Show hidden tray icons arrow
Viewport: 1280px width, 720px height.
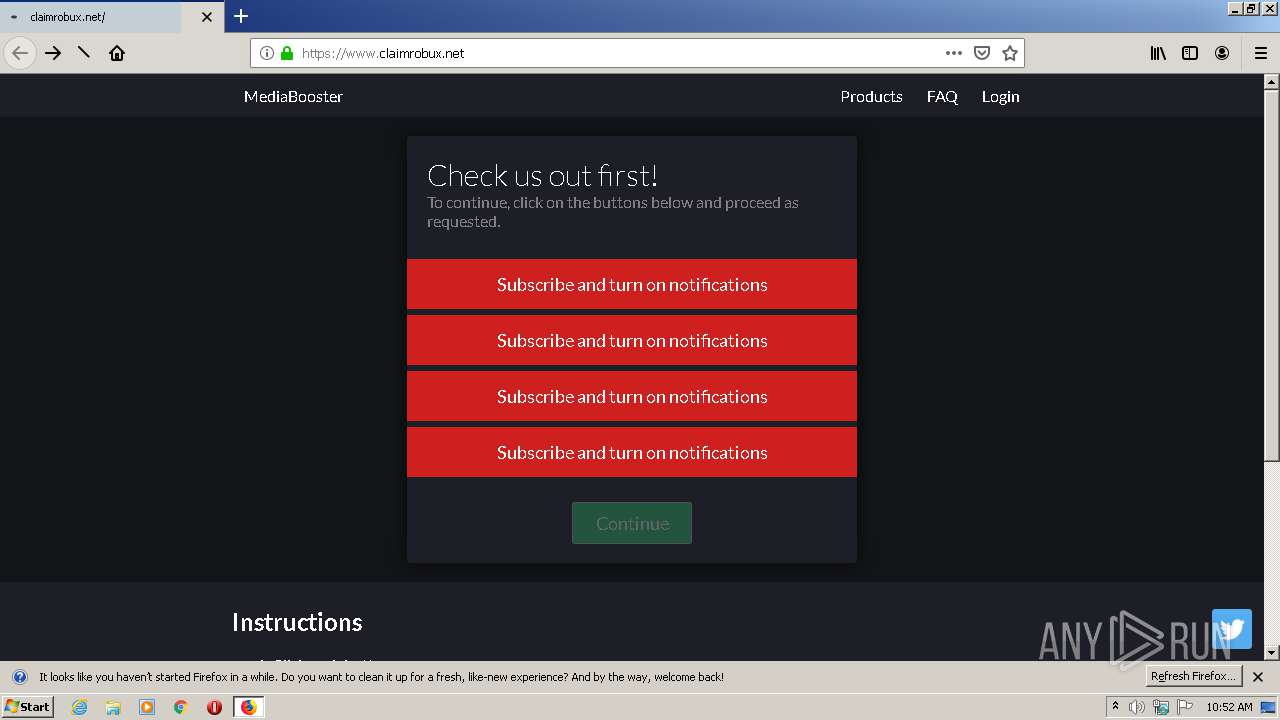[x=1115, y=707]
